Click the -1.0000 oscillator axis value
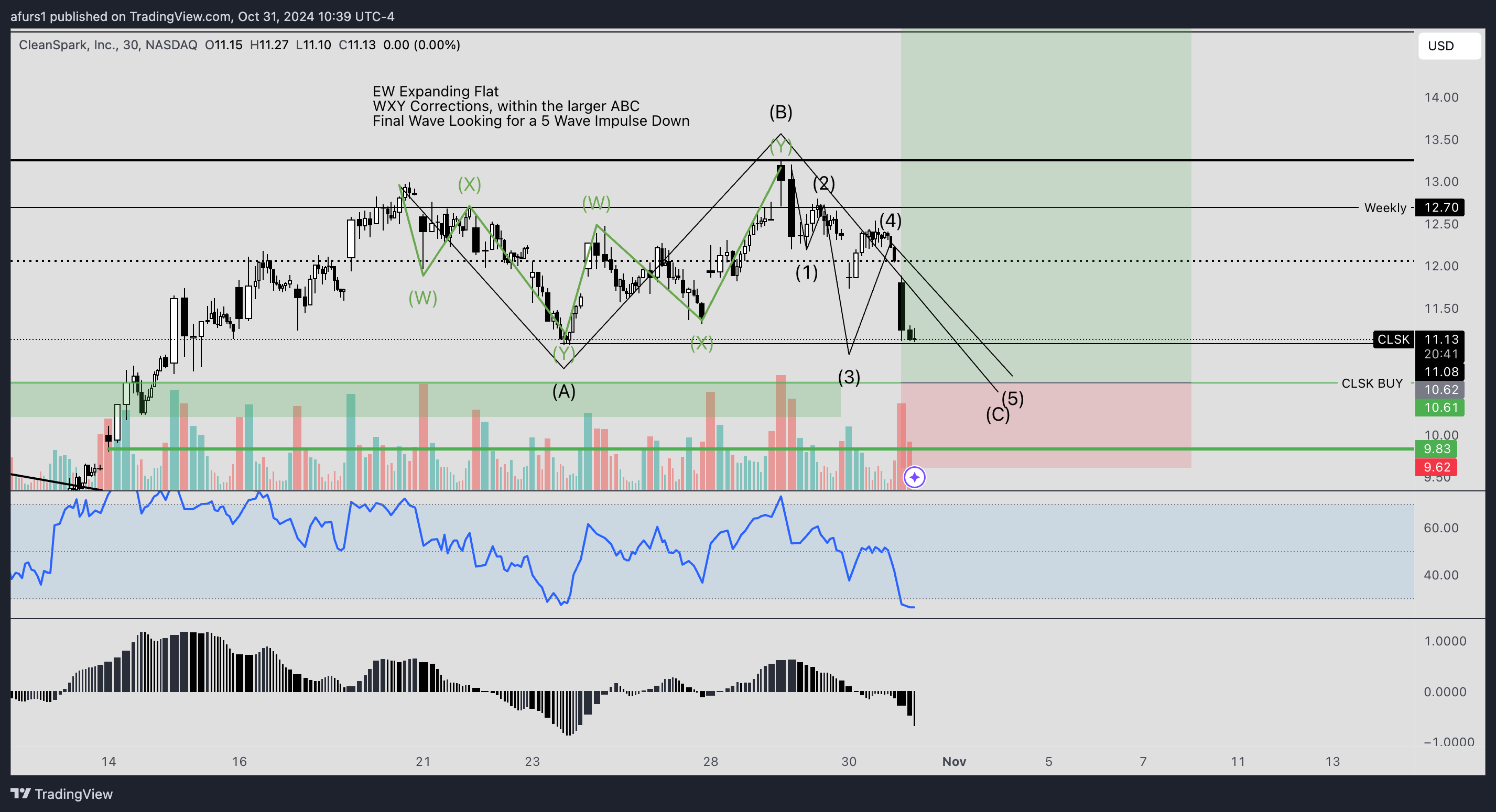 point(1448,742)
